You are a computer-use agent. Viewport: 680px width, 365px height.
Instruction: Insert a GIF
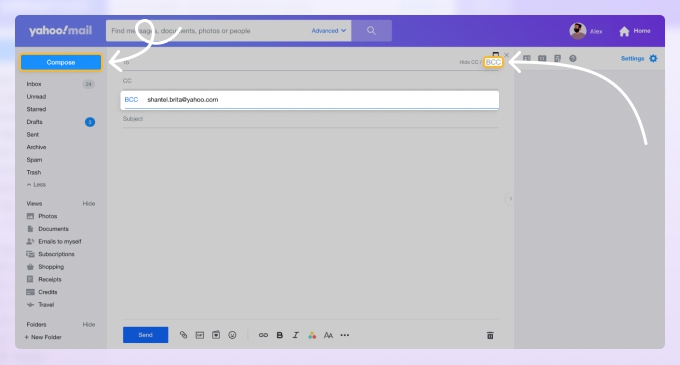pyautogui.click(x=199, y=335)
